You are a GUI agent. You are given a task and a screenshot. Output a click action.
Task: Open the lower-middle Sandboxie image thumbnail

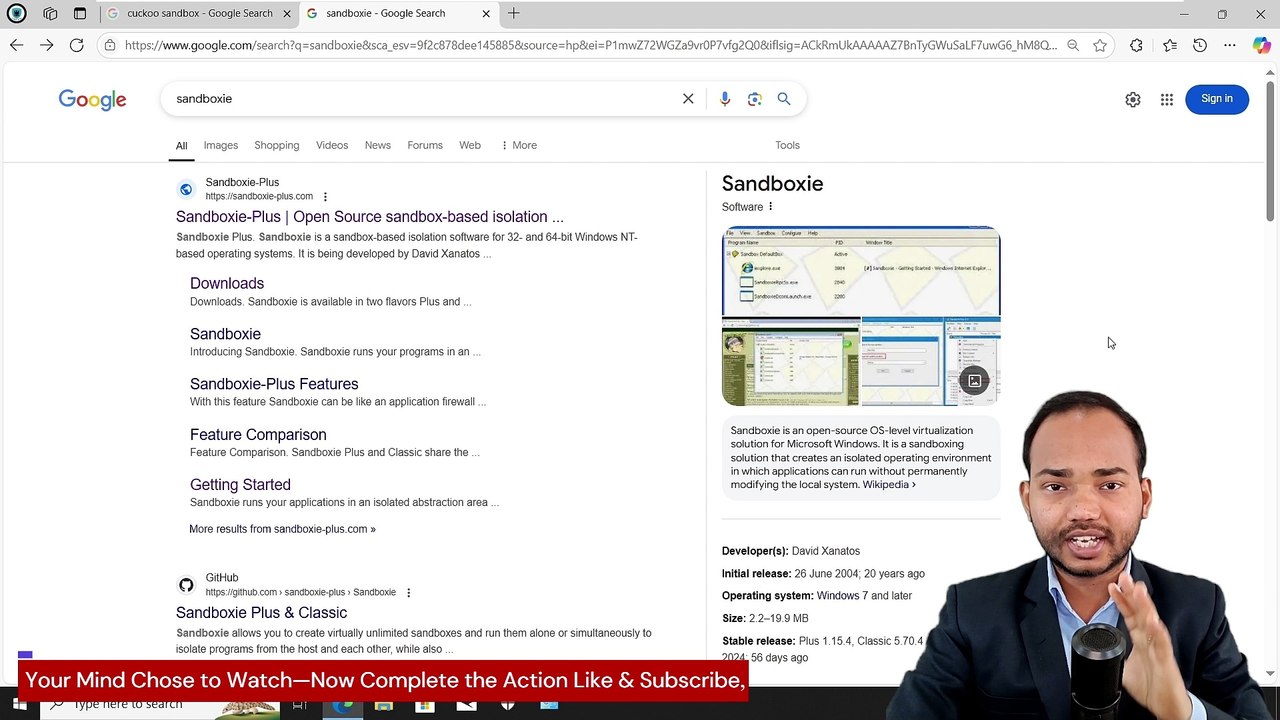[902, 362]
